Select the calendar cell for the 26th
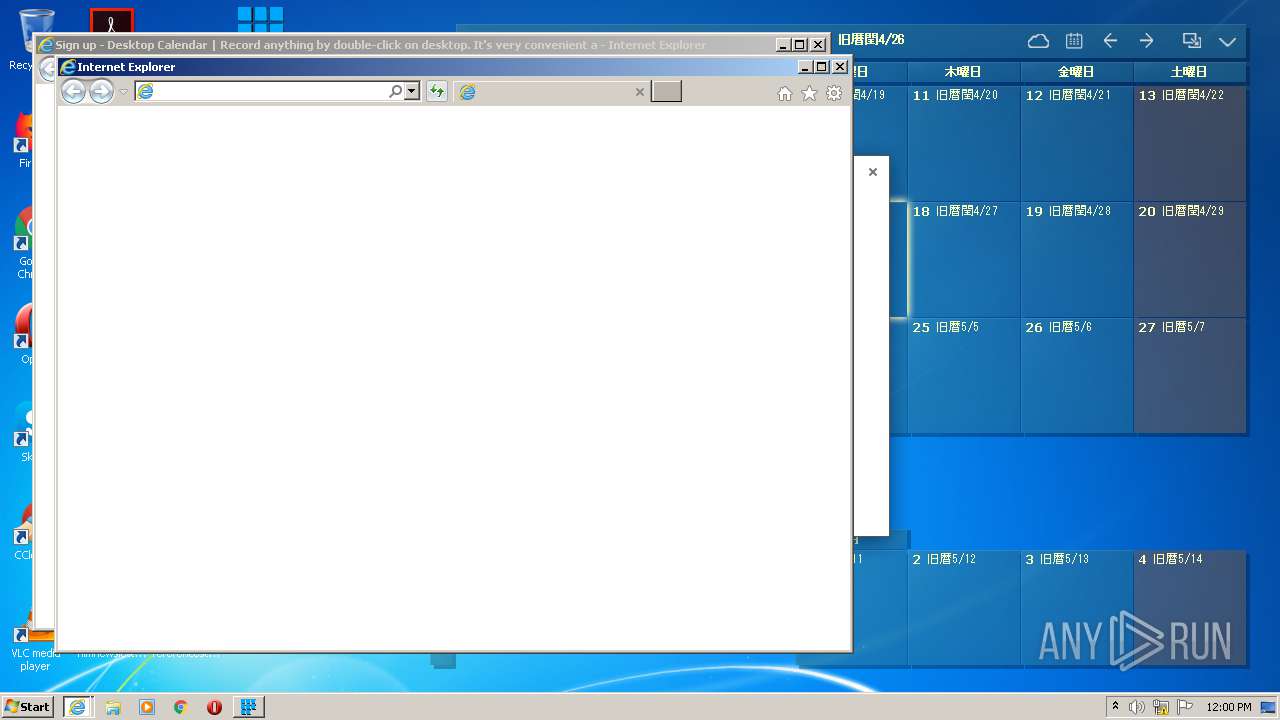This screenshot has height=720, width=1280. (1077, 376)
